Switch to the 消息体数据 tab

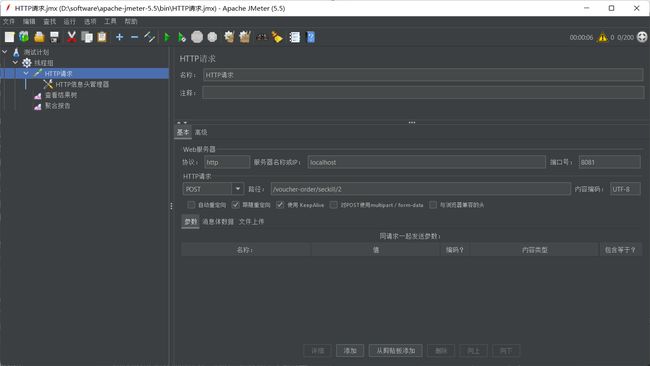pyautogui.click(x=218, y=222)
